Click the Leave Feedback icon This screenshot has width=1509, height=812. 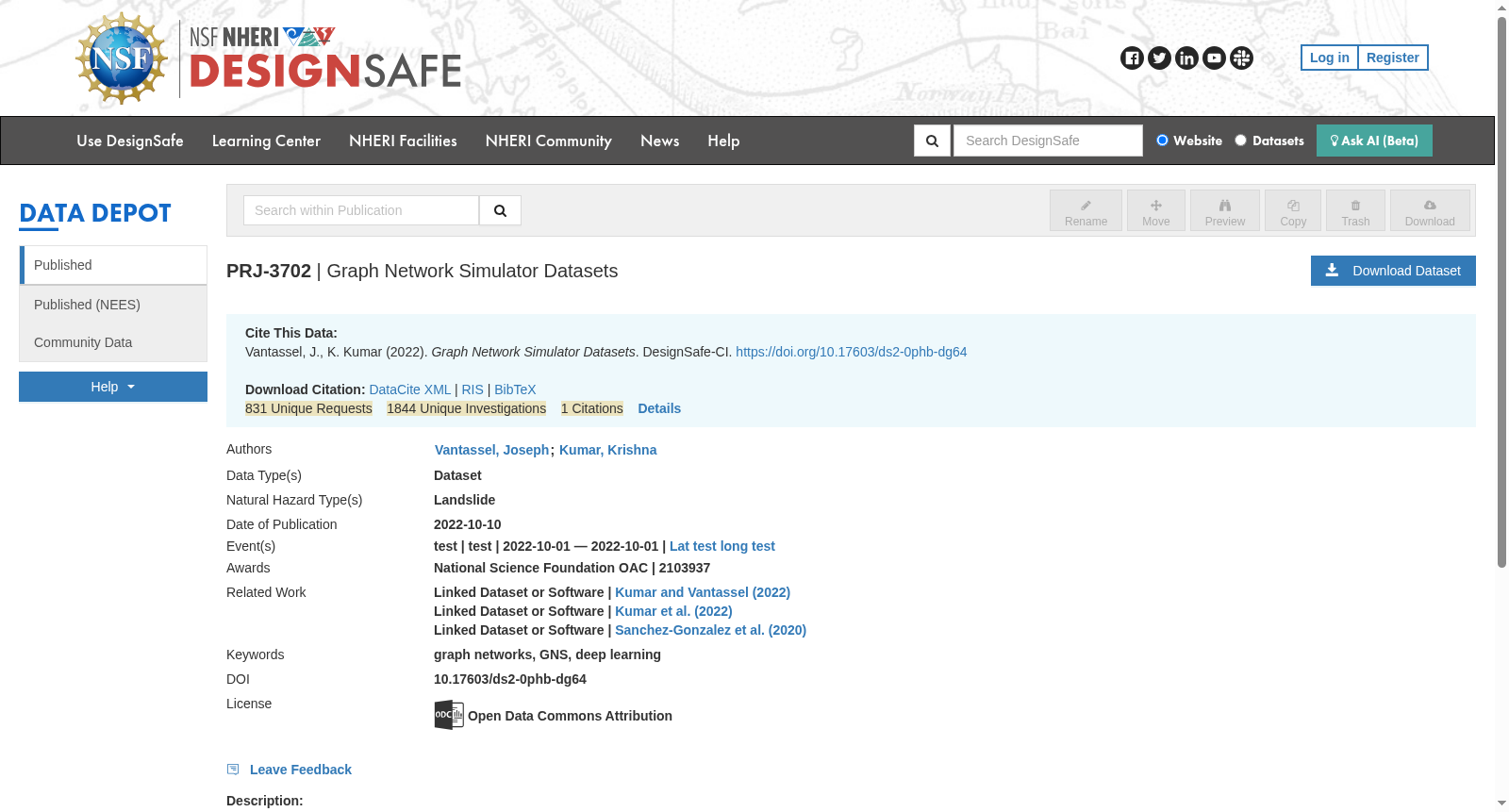233,770
